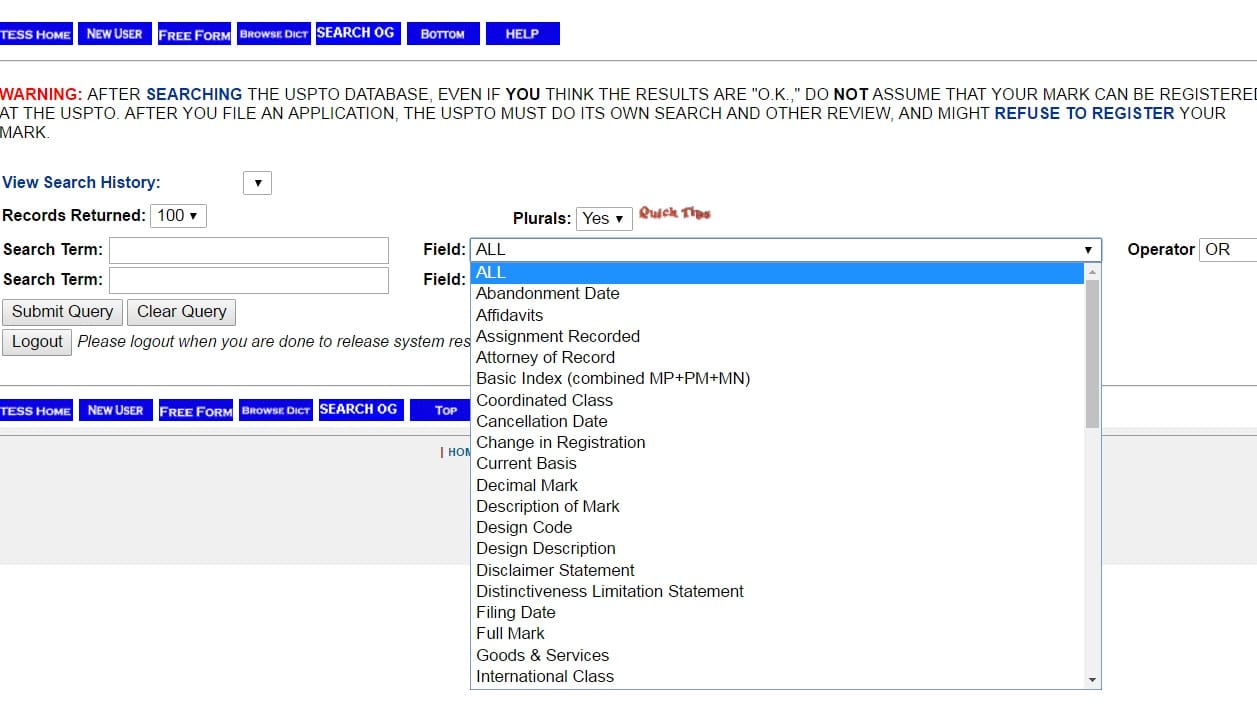This screenshot has height=723, width=1257.
Task: Click the Quick Tips graphic link
Action: 674,213
